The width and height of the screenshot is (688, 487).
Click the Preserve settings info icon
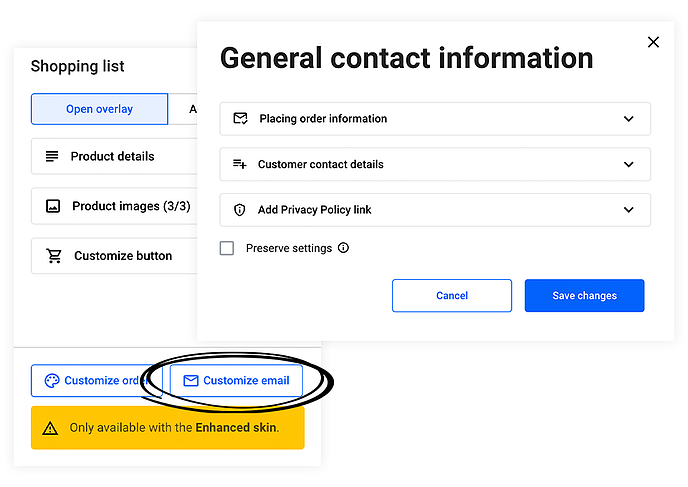(x=344, y=248)
